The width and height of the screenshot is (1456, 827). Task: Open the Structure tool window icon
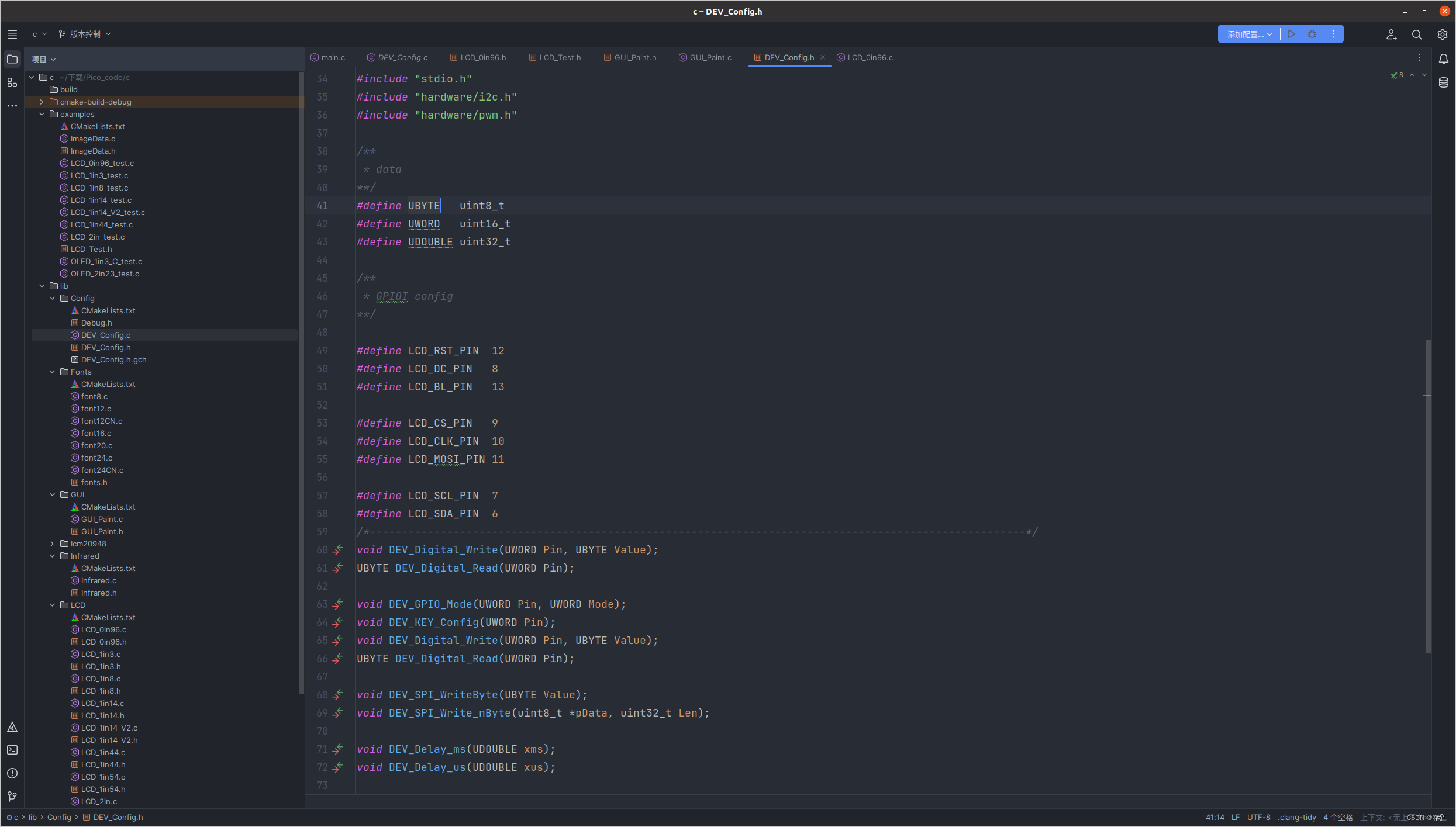click(12, 82)
